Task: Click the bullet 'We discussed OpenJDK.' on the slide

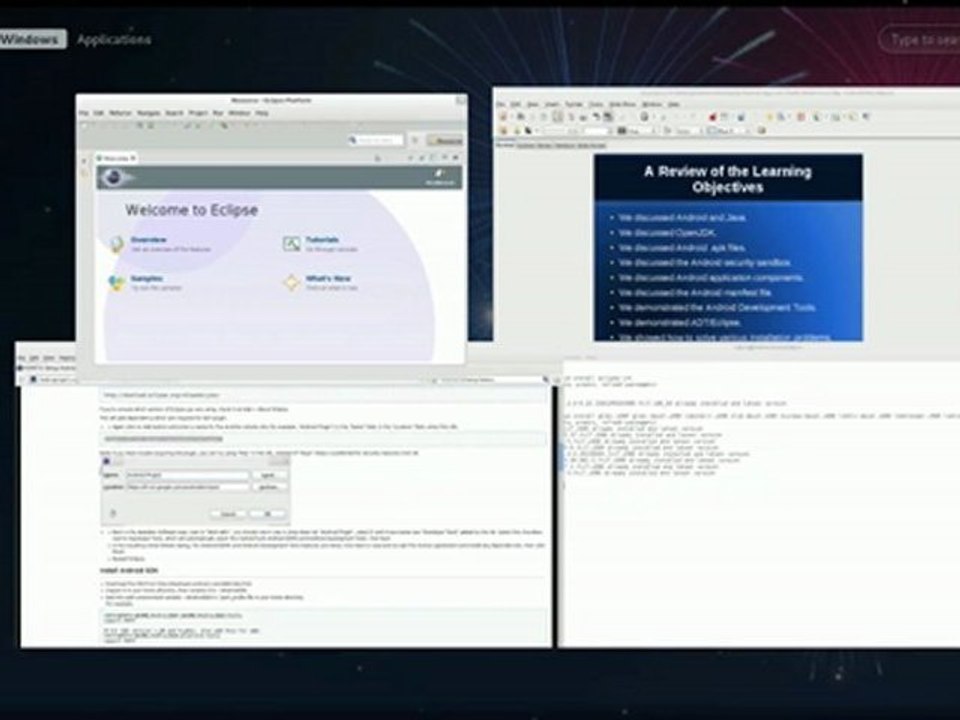Action: click(x=666, y=233)
